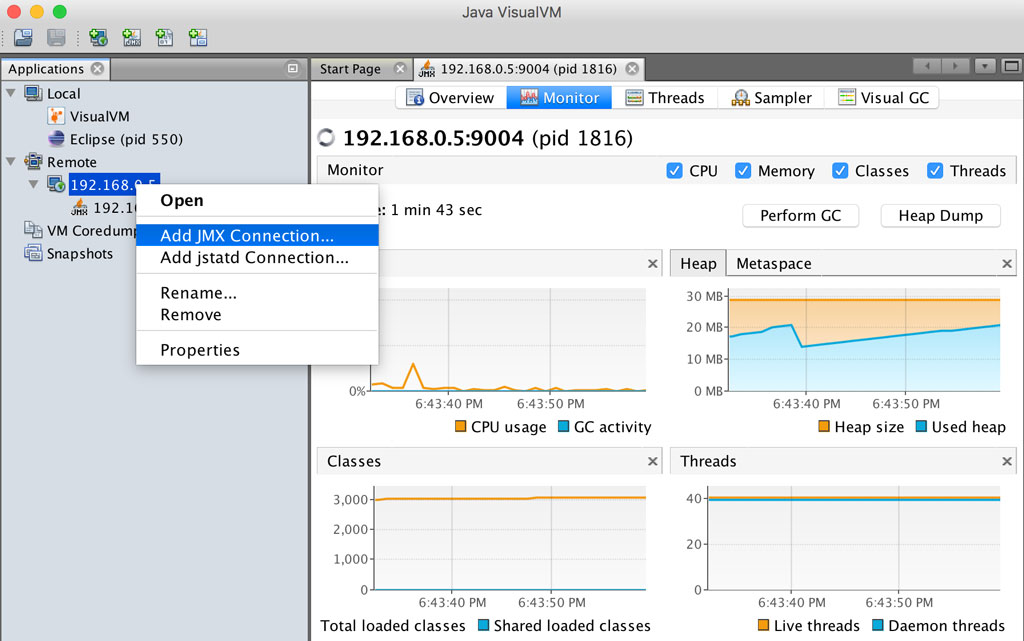Collapse the Local tree node
The image size is (1024, 641).
[10, 93]
